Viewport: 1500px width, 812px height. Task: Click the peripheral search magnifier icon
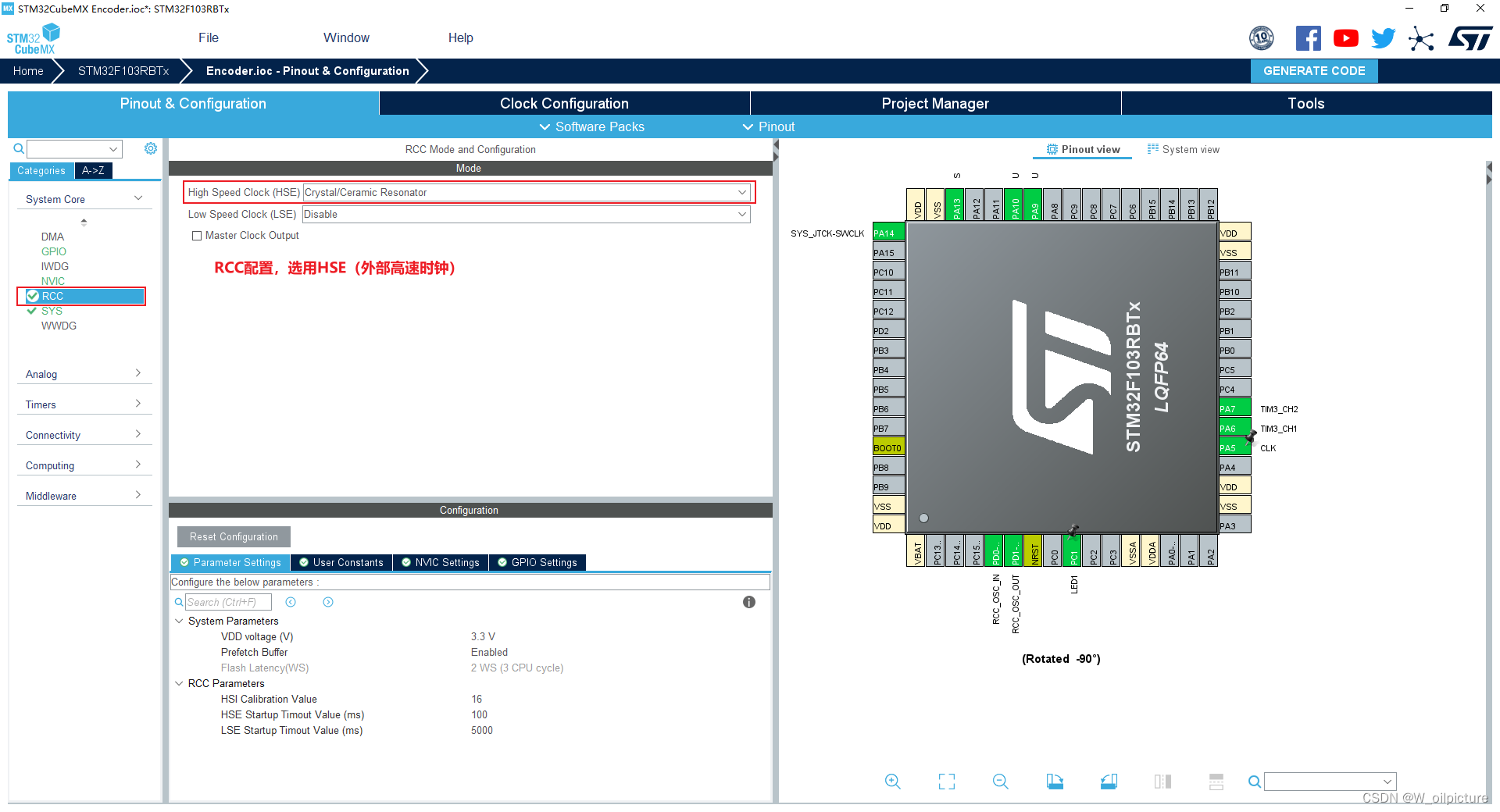(x=18, y=148)
